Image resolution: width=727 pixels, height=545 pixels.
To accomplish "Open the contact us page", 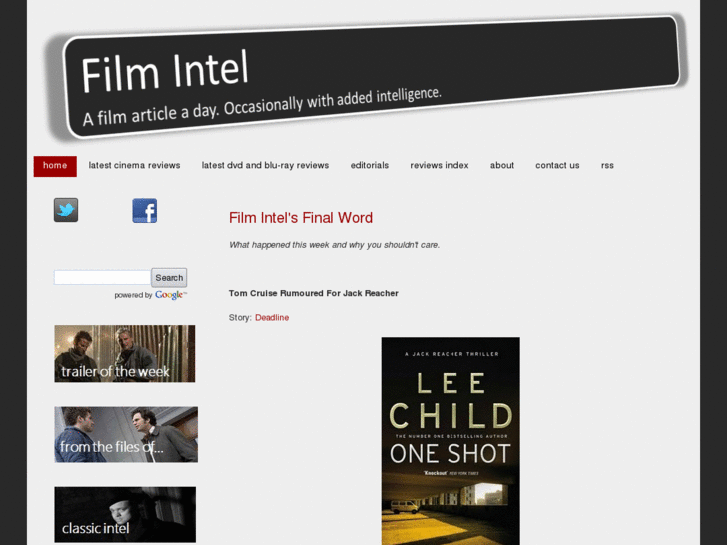I will click(x=557, y=166).
